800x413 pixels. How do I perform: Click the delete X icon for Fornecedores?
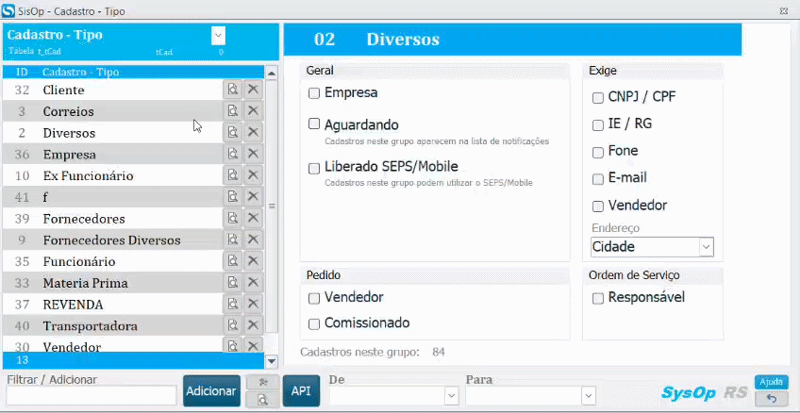coord(253,219)
